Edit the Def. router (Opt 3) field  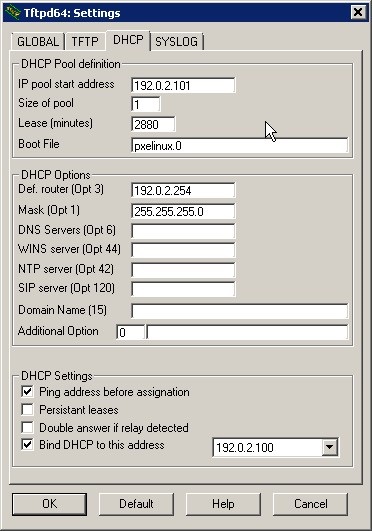point(183,190)
